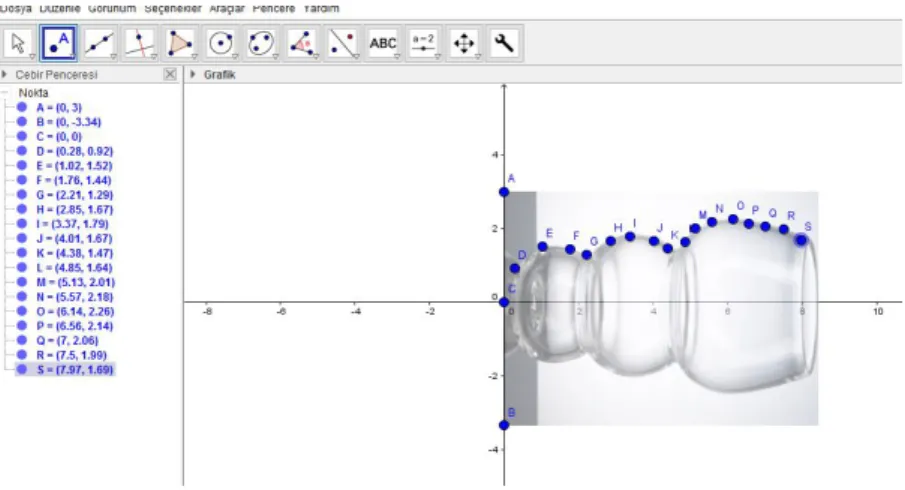Click the Nokta group label
The image size is (905, 490).
pos(33,93)
